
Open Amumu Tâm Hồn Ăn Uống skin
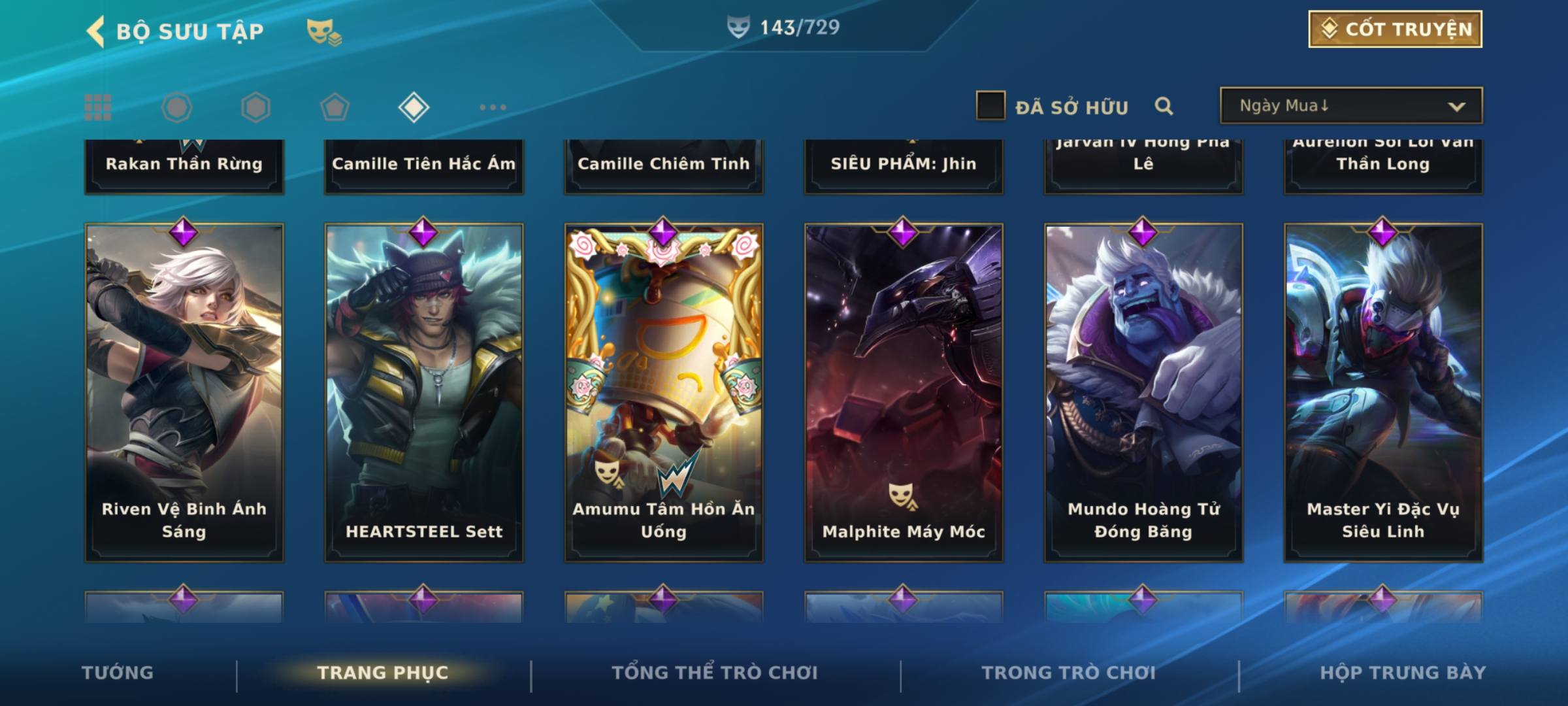tap(664, 392)
